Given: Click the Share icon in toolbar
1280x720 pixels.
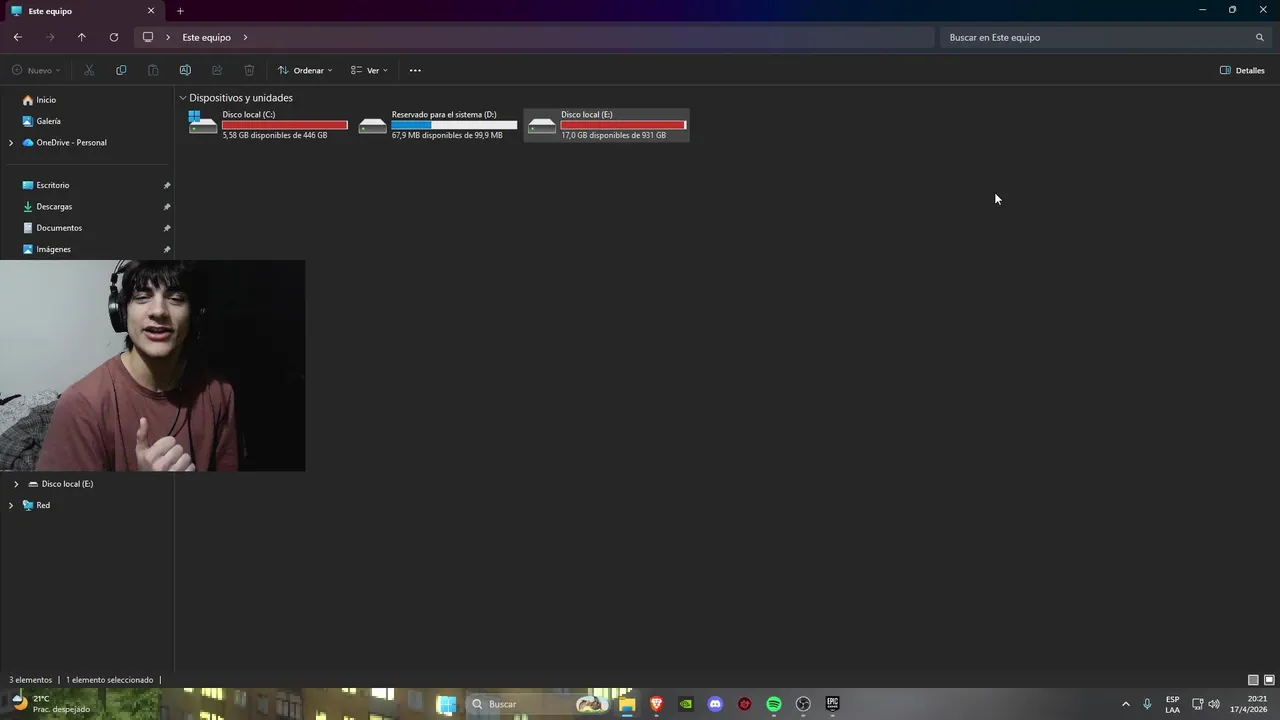Looking at the screenshot, I should click(217, 70).
